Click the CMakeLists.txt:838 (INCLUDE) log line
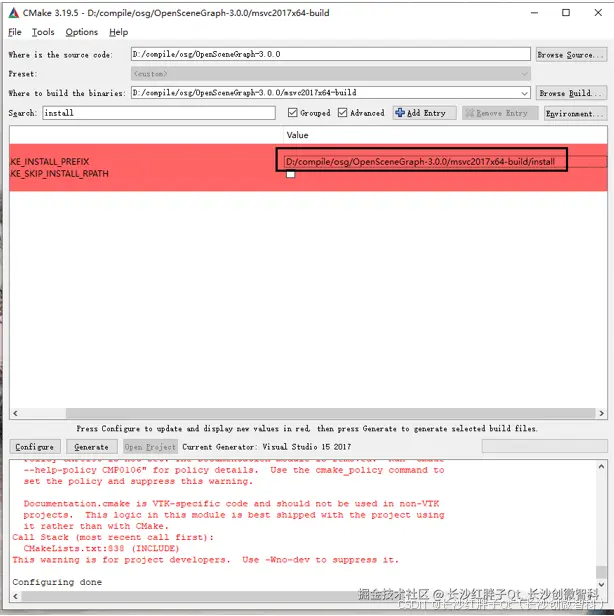This screenshot has width=614, height=616. click(x=101, y=548)
